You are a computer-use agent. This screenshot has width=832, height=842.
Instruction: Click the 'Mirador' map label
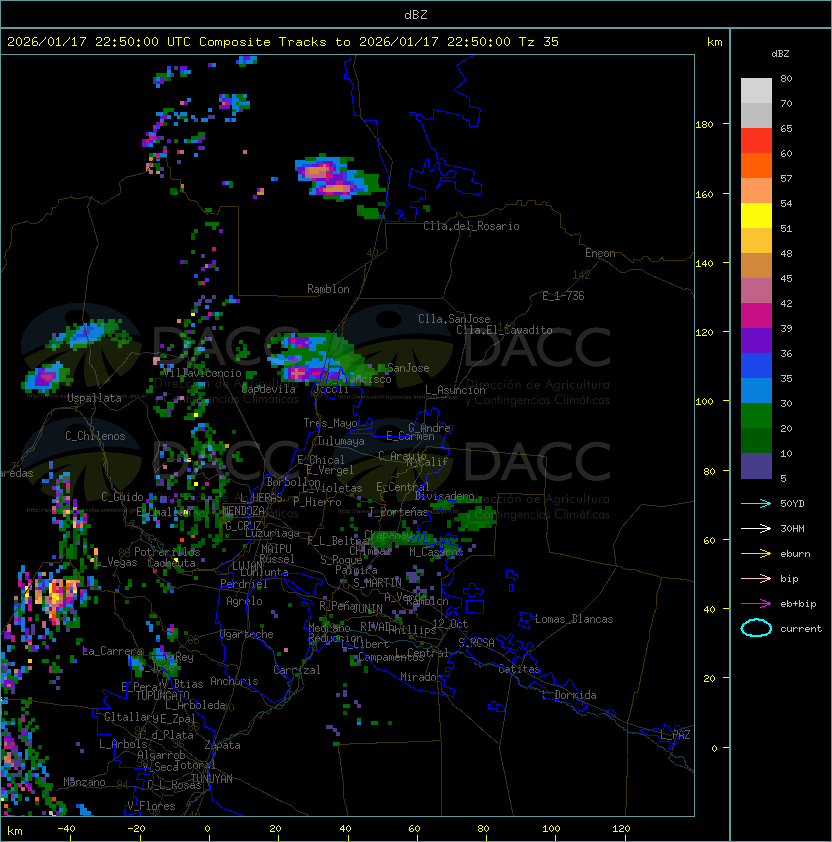[421, 677]
